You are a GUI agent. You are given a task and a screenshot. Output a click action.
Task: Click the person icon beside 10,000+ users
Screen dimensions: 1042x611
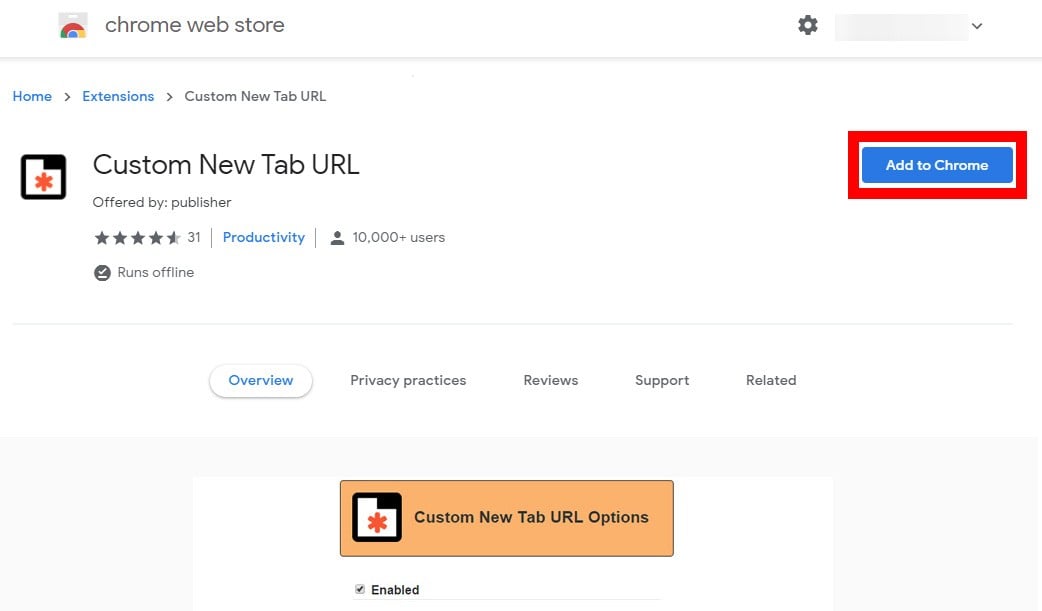pos(337,238)
